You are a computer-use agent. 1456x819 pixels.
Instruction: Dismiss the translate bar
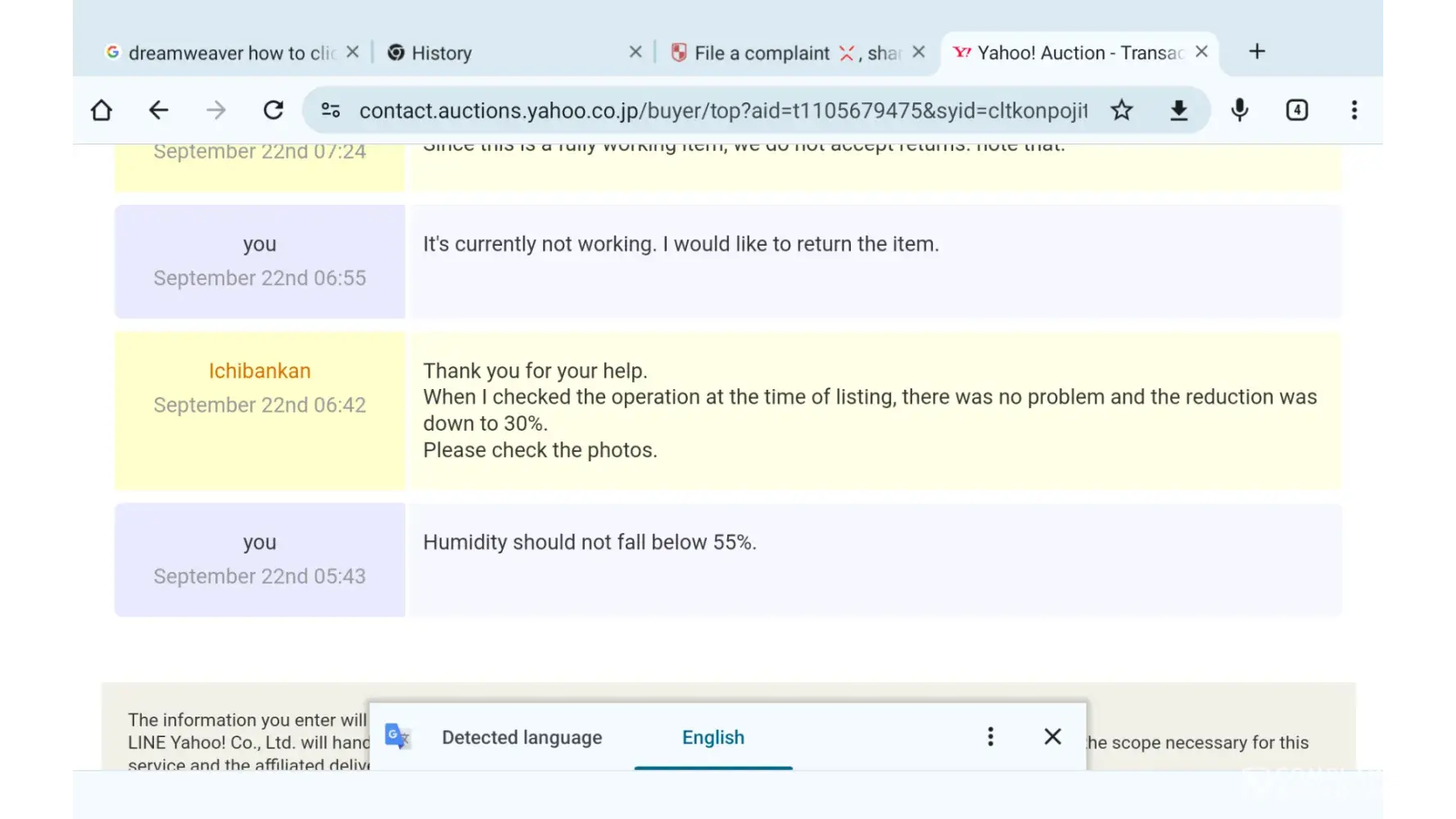1053,737
